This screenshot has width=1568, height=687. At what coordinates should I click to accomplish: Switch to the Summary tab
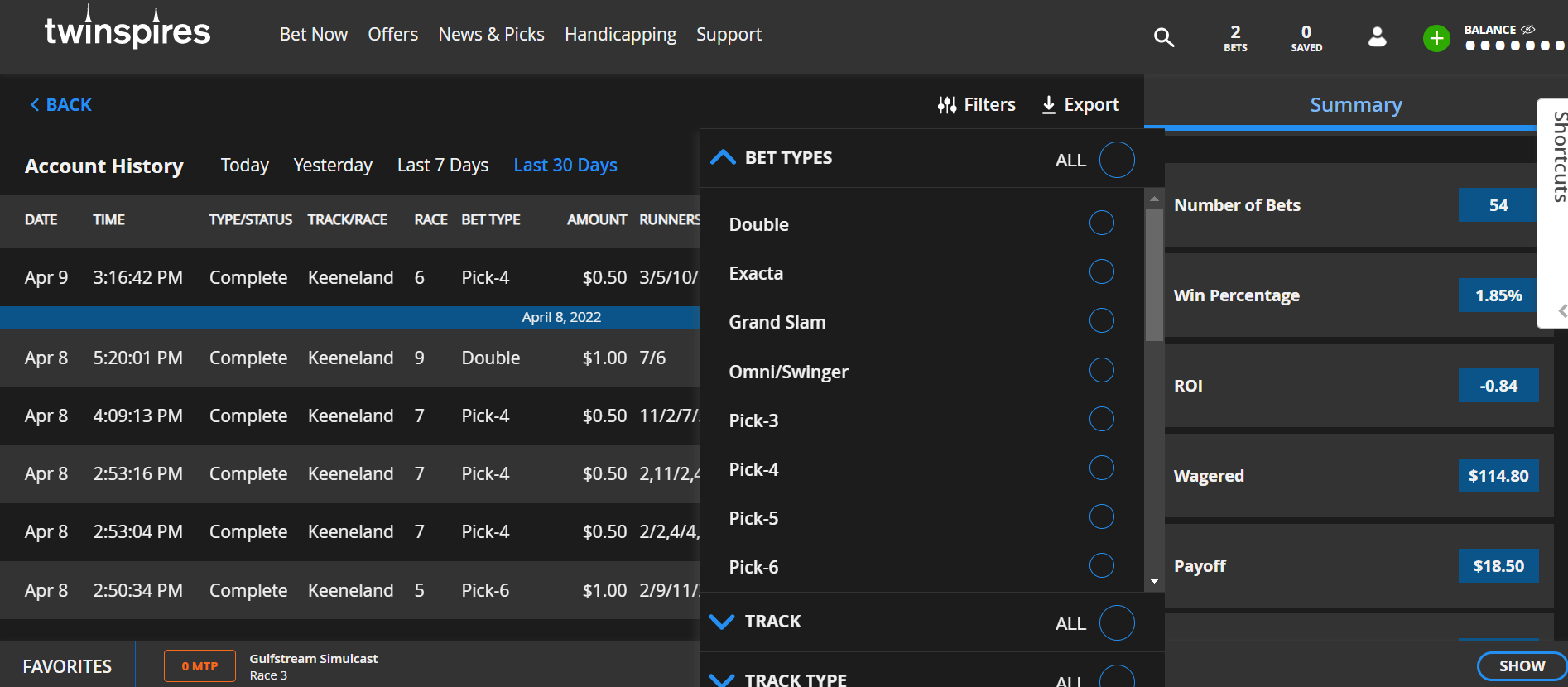click(1355, 105)
